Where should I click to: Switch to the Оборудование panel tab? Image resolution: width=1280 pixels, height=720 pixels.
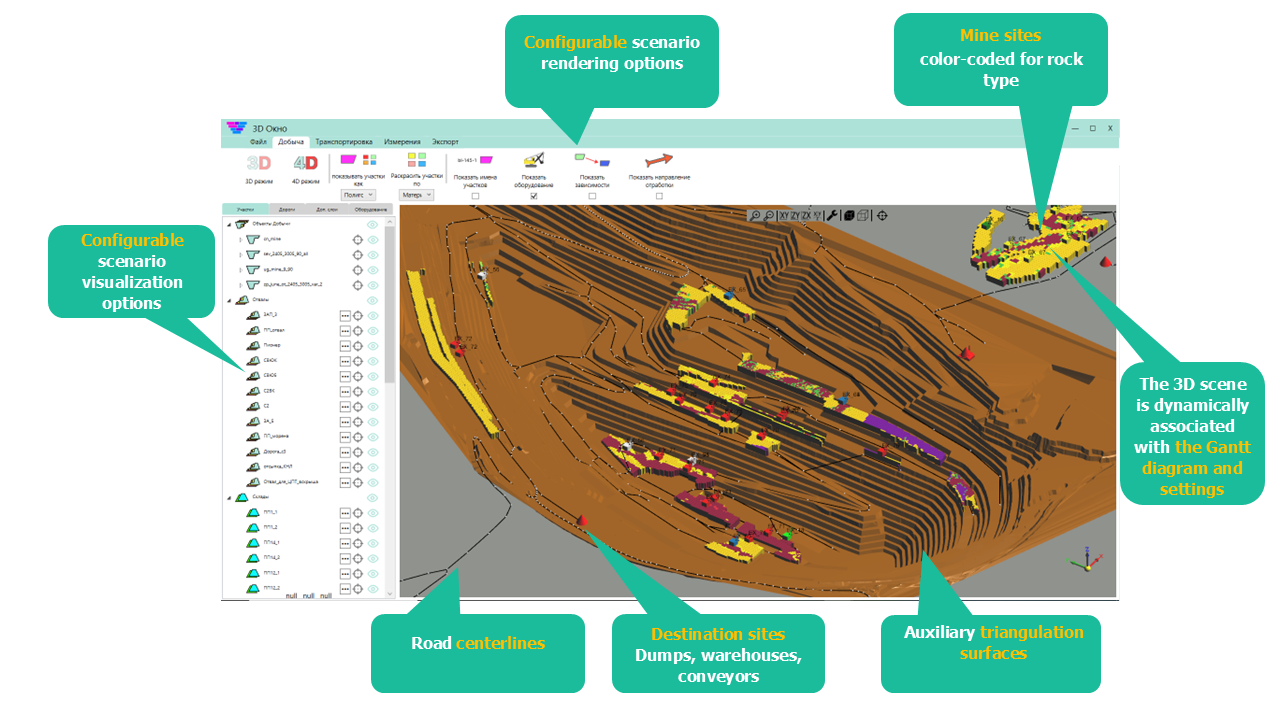tap(370, 209)
